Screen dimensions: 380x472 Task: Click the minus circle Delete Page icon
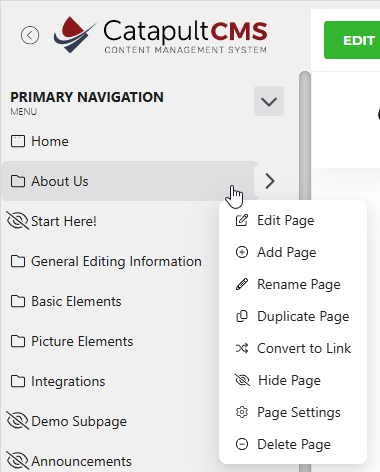click(242, 444)
